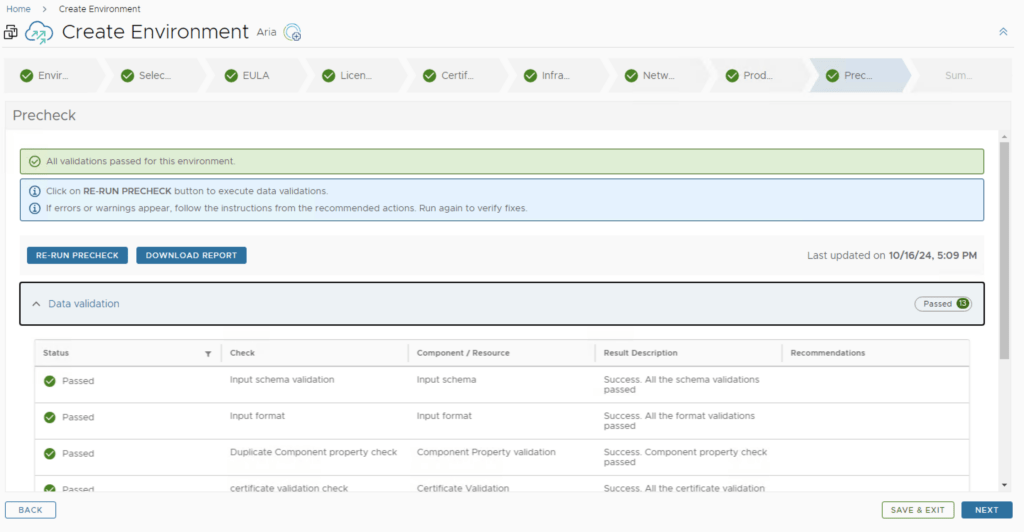Click the stacked pages icon beside cloud logo

coord(11,33)
